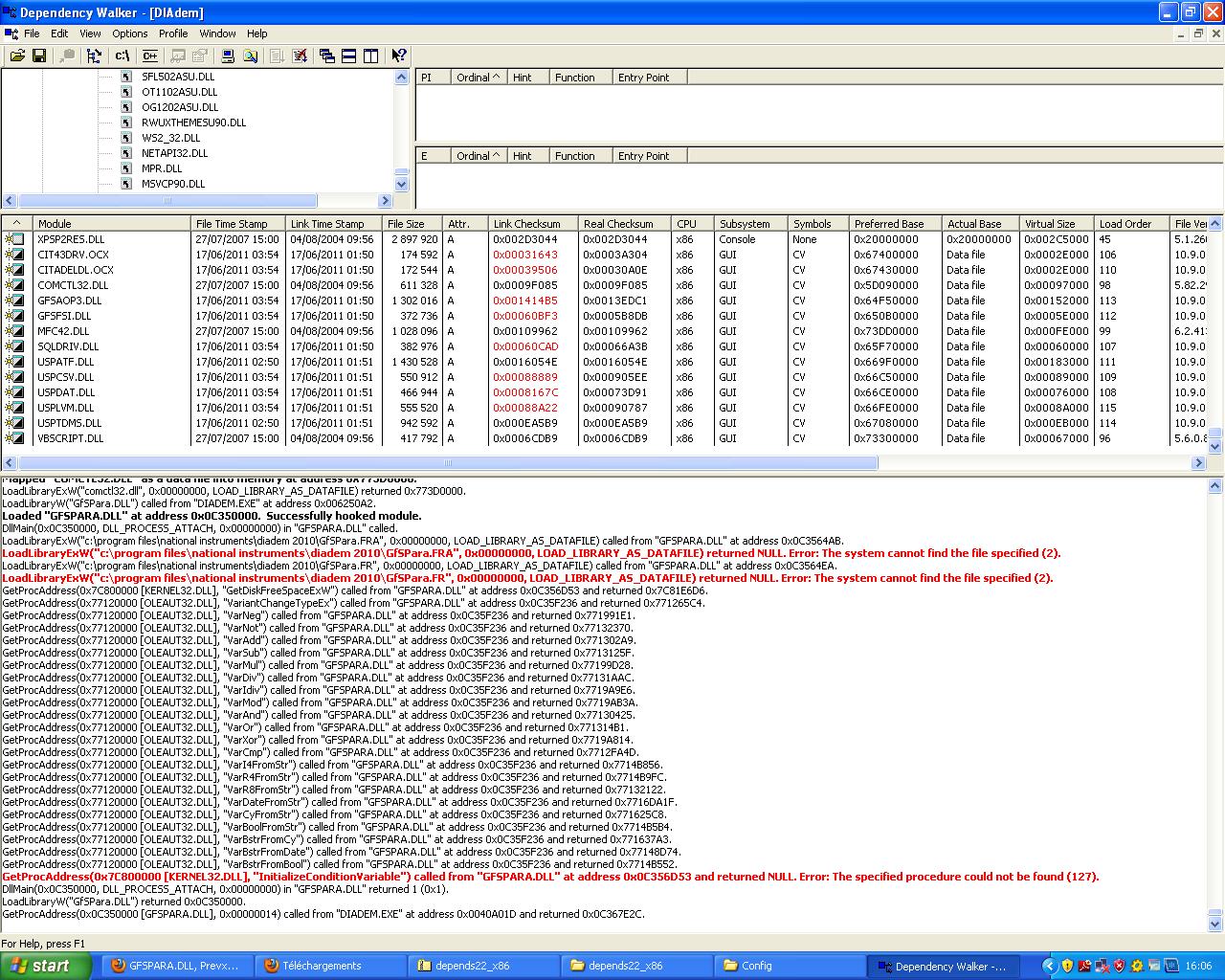This screenshot has width=1225, height=980.
Task: Click the Stop Profiling icon with red X
Action: point(300,56)
